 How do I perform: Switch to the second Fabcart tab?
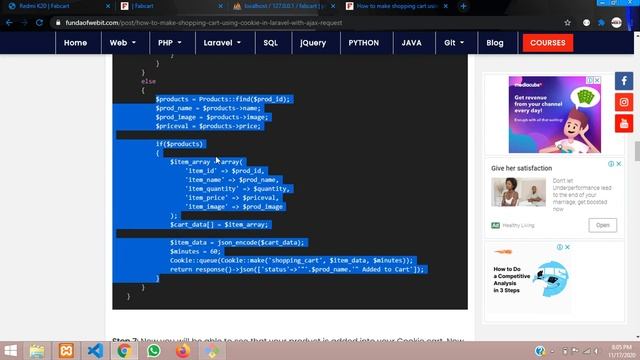[171, 6]
